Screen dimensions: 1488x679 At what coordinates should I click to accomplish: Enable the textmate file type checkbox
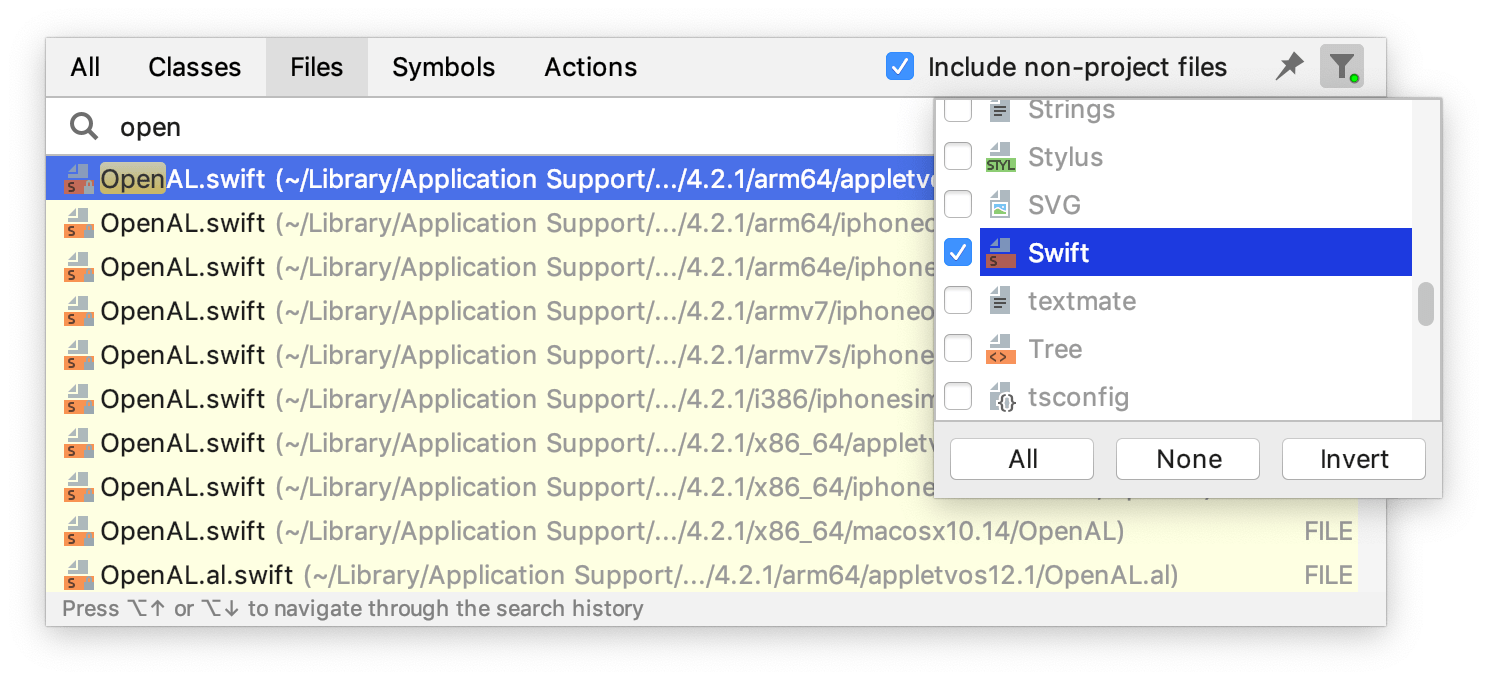[x=958, y=301]
